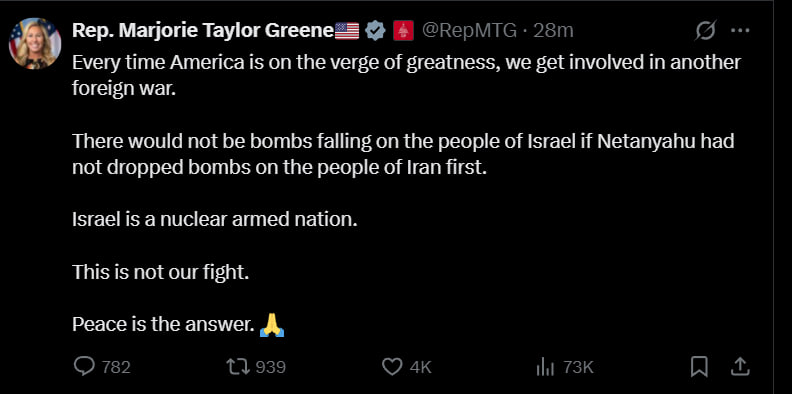Open the repost arrows menu

pos(238,367)
